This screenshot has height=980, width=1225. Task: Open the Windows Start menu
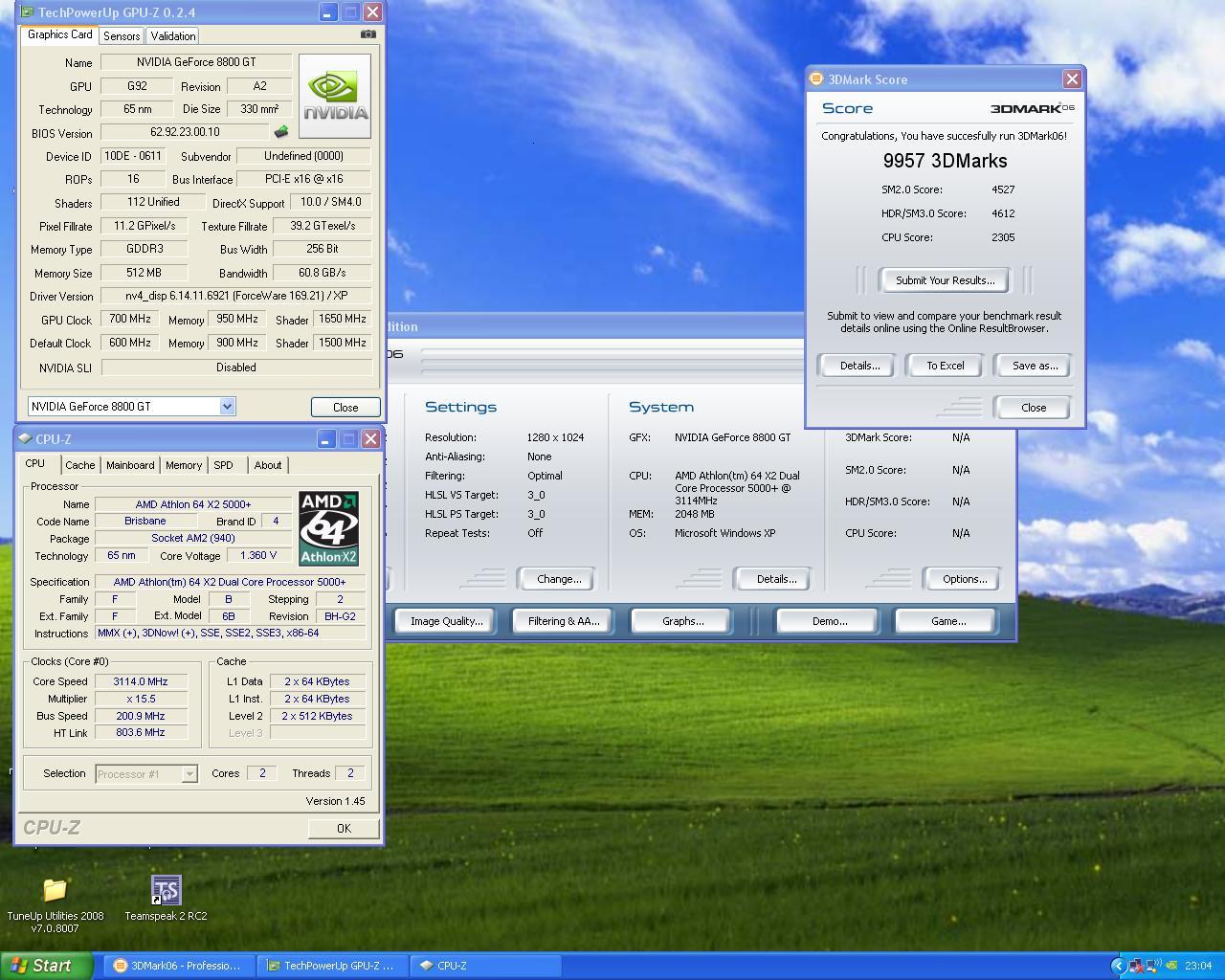pyautogui.click(x=46, y=966)
